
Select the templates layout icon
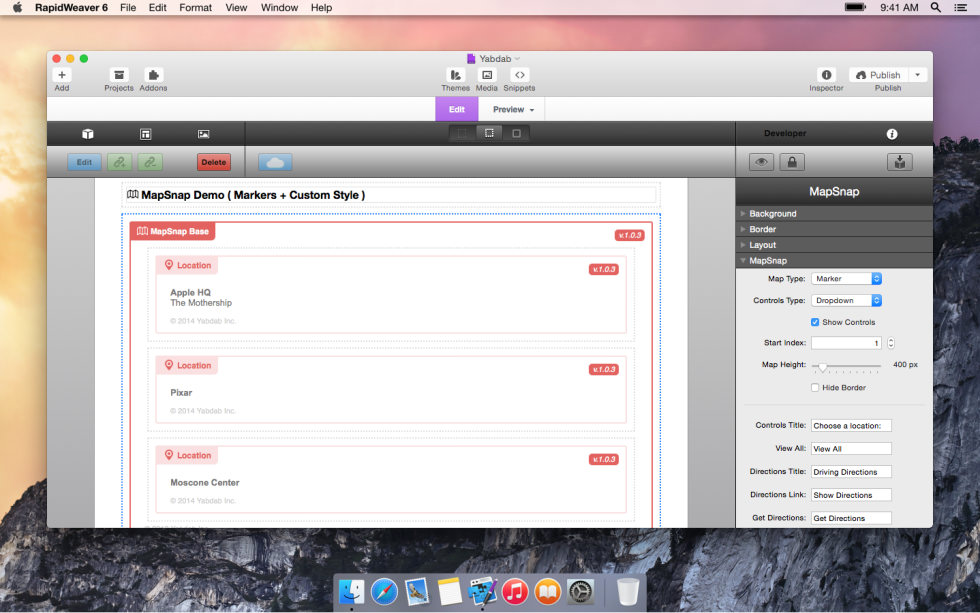point(146,134)
